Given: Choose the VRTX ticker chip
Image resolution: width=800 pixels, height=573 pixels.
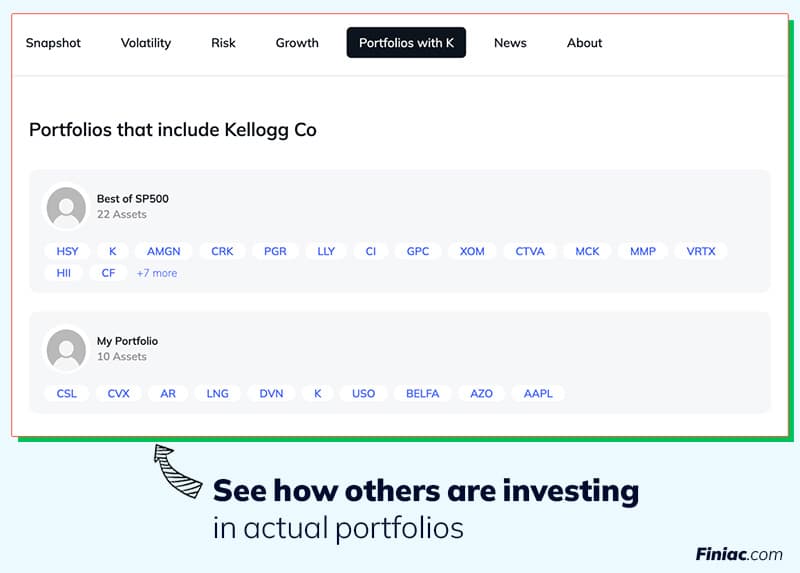Looking at the screenshot, I should (701, 251).
